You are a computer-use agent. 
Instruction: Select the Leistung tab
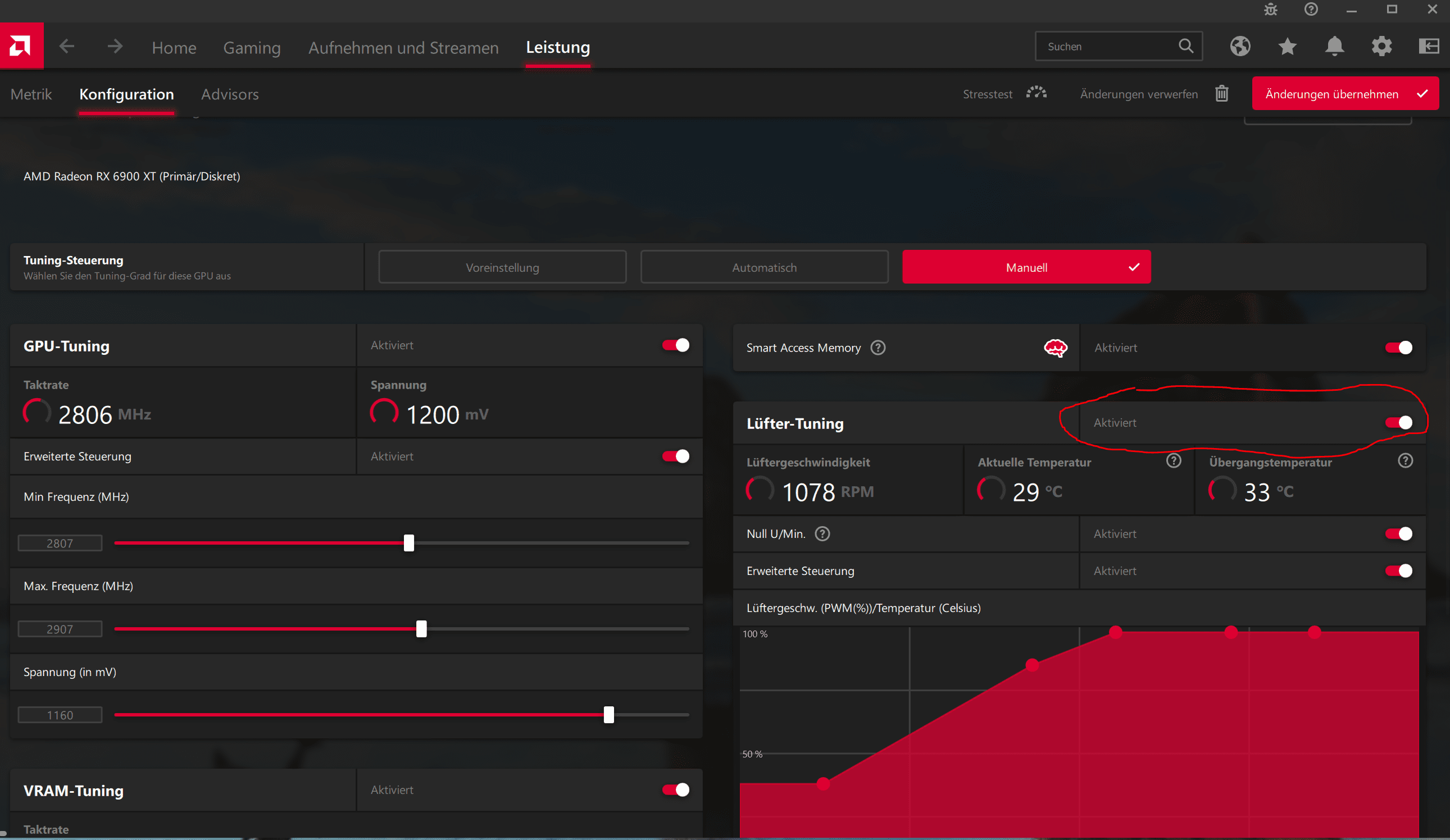tap(557, 47)
